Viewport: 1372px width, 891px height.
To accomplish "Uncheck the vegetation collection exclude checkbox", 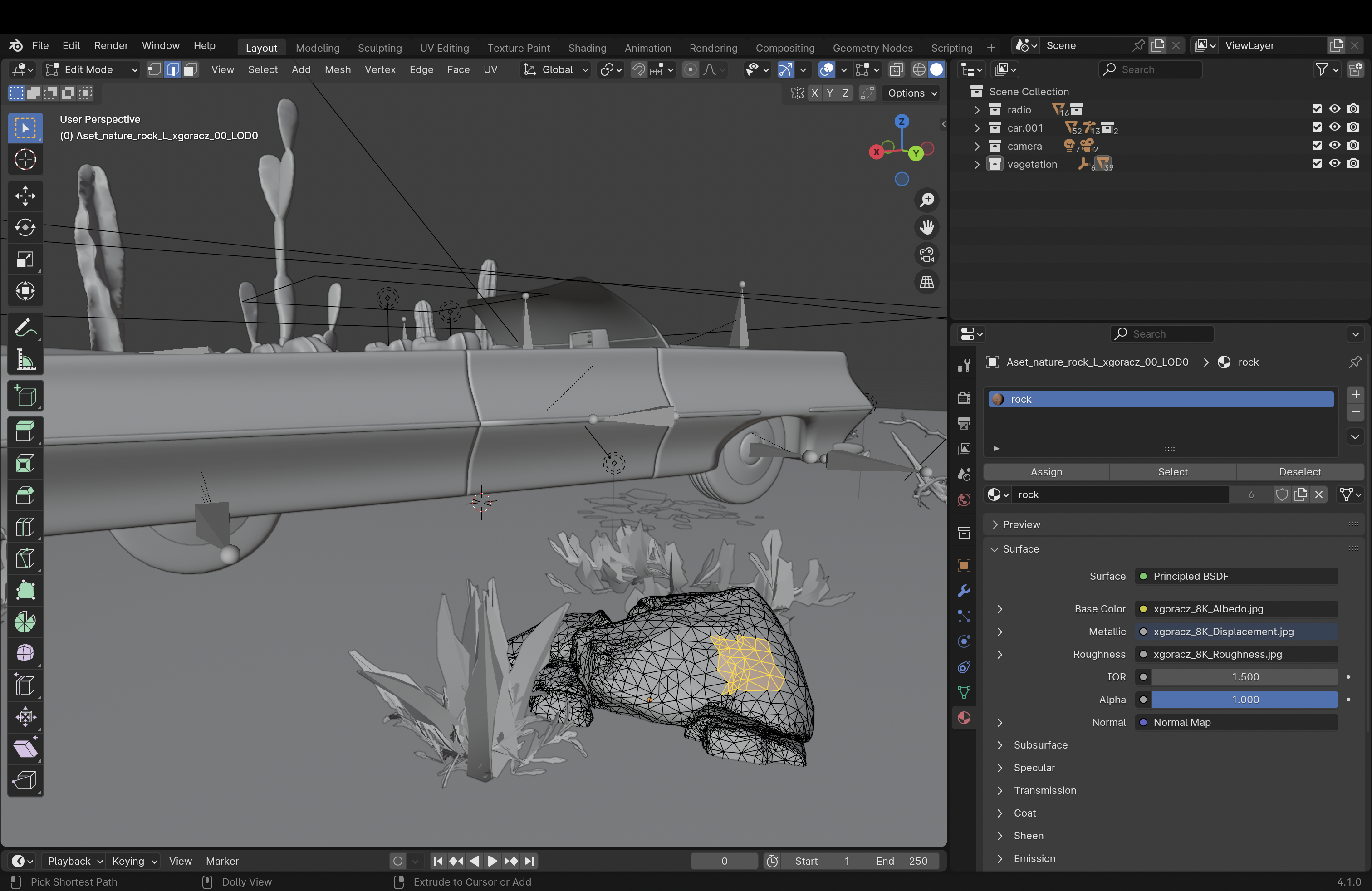I will tap(1317, 164).
